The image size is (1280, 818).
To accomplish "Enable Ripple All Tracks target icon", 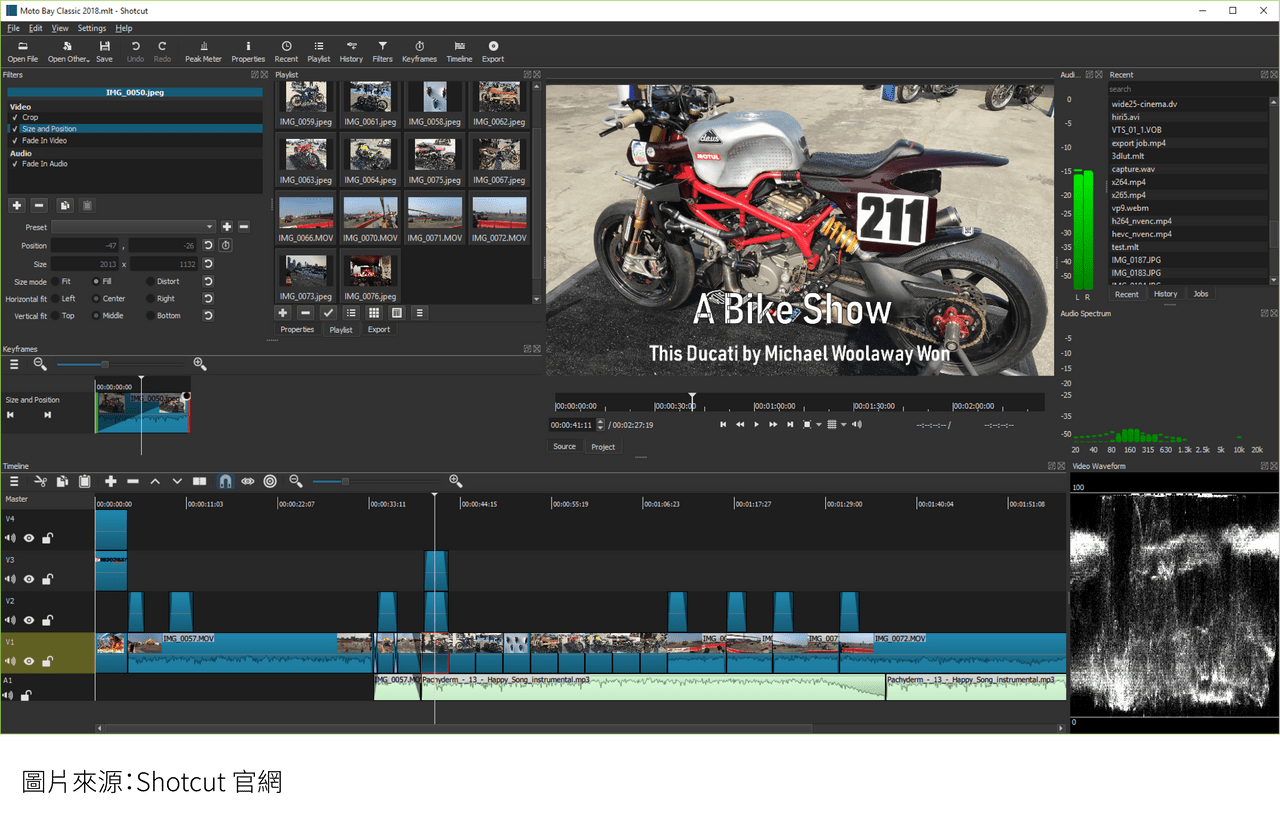I will (x=270, y=481).
